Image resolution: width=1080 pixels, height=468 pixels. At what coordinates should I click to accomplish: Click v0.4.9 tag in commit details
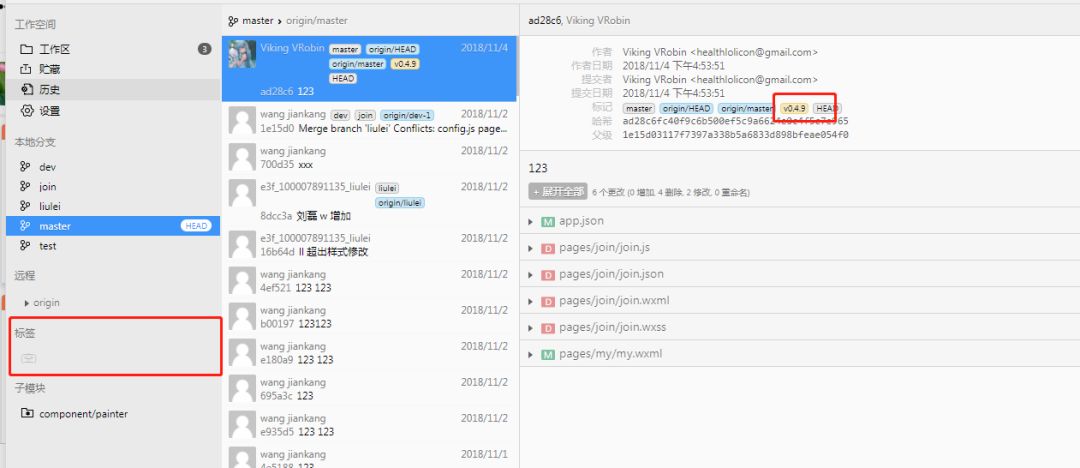(793, 109)
